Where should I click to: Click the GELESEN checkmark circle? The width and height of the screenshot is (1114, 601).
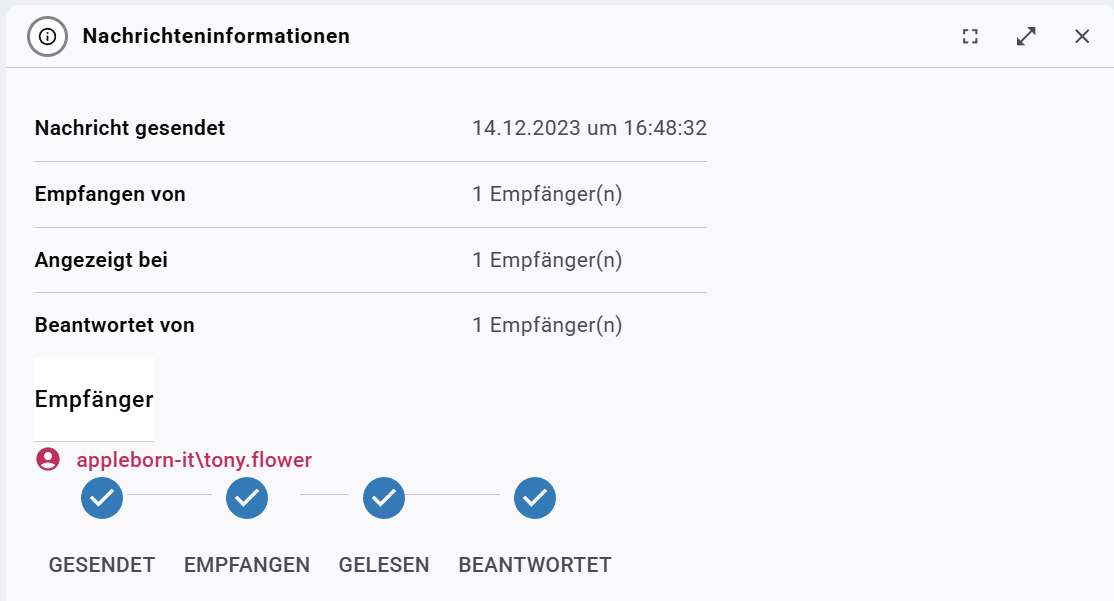click(x=384, y=498)
